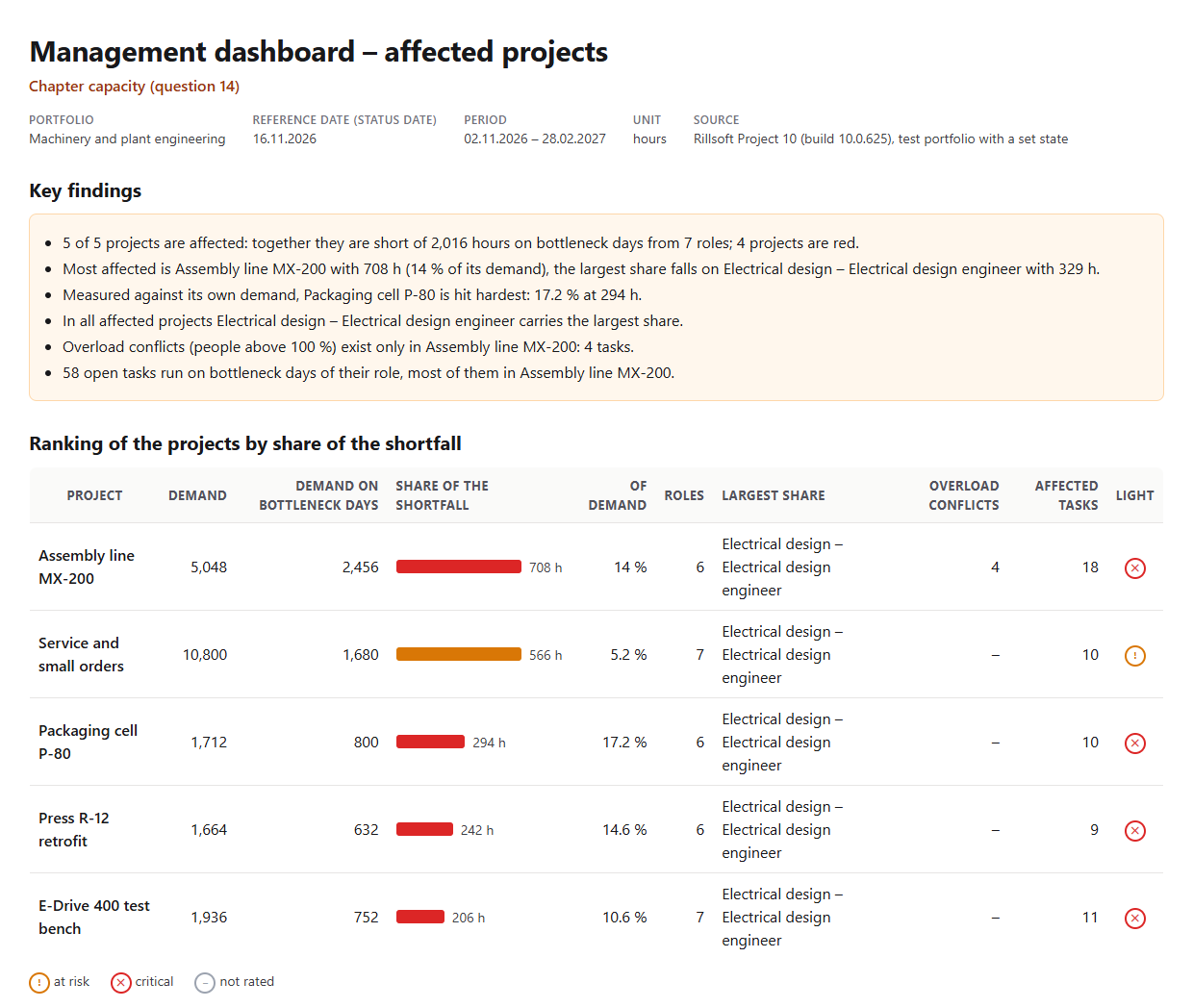
Task: Click the DEMAND column header
Action: click(197, 496)
